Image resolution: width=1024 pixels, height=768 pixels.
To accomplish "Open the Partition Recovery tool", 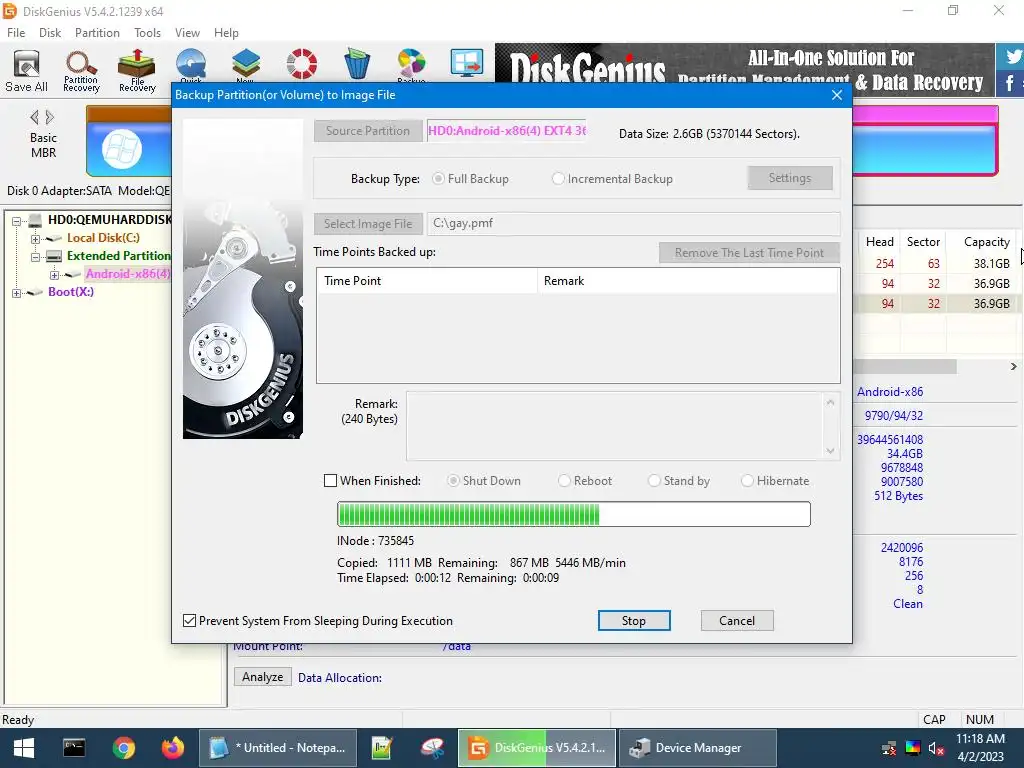I will (x=81, y=71).
